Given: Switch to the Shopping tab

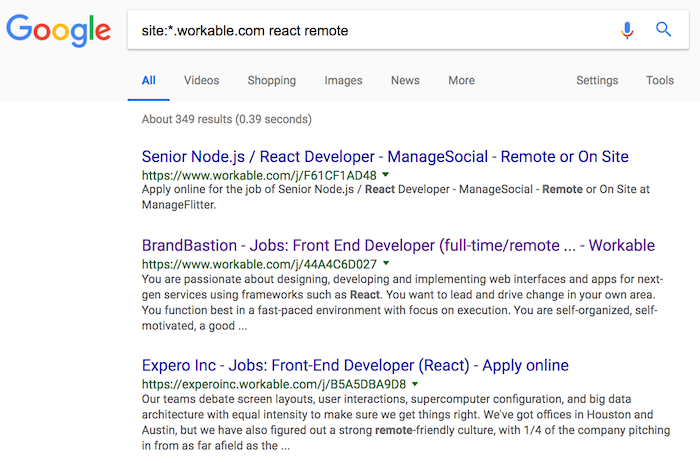Looking at the screenshot, I should tap(271, 80).
